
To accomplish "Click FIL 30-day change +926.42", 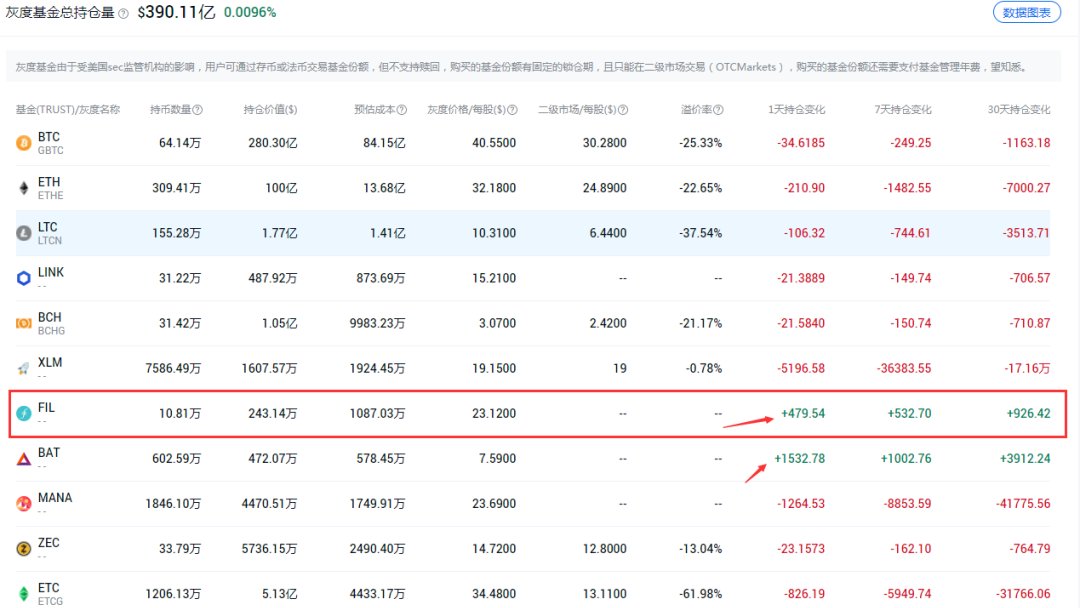I will (x=1028, y=413).
